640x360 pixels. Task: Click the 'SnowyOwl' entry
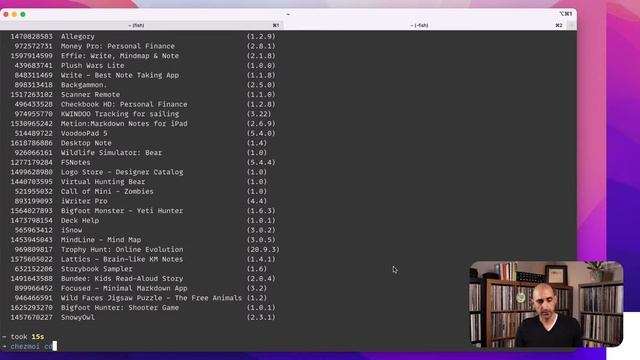coord(78,318)
